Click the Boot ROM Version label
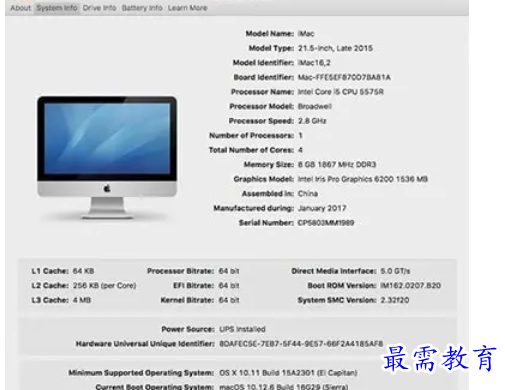Viewport: 505px width, 390px height. [x=342, y=286]
